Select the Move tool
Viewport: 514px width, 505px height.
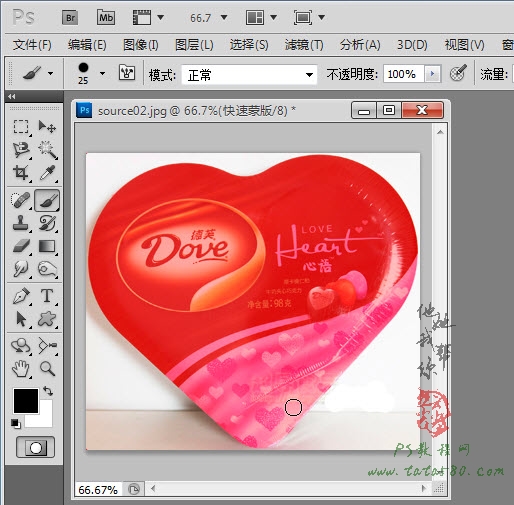click(47, 127)
